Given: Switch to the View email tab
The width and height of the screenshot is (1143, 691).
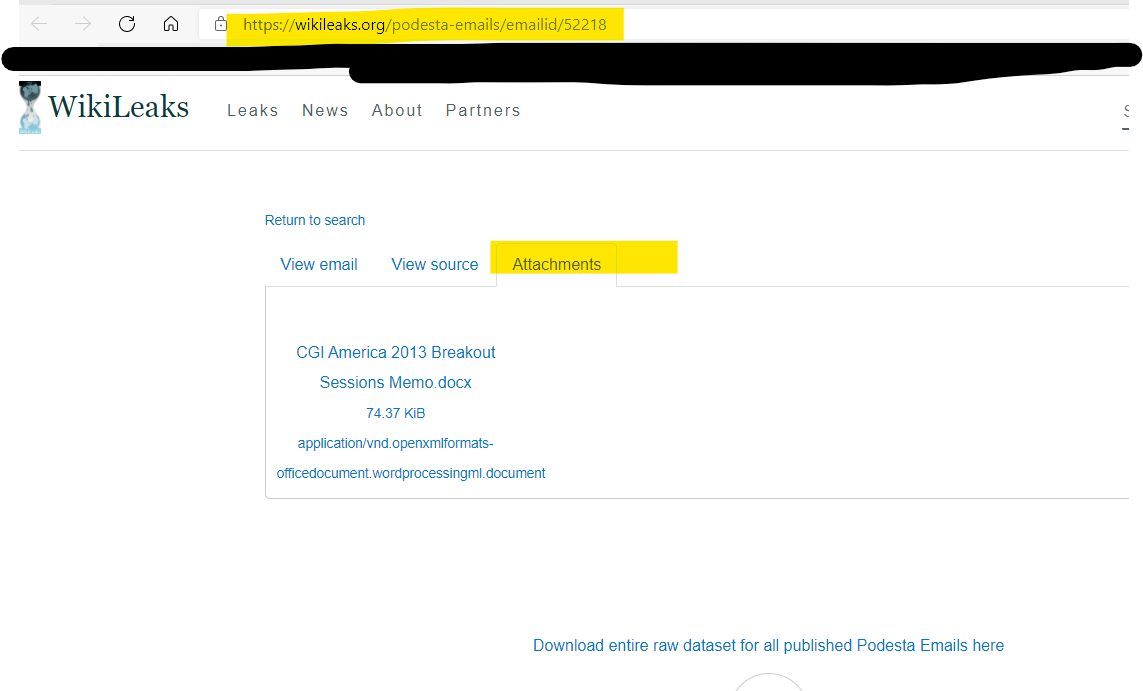Looking at the screenshot, I should 319,265.
